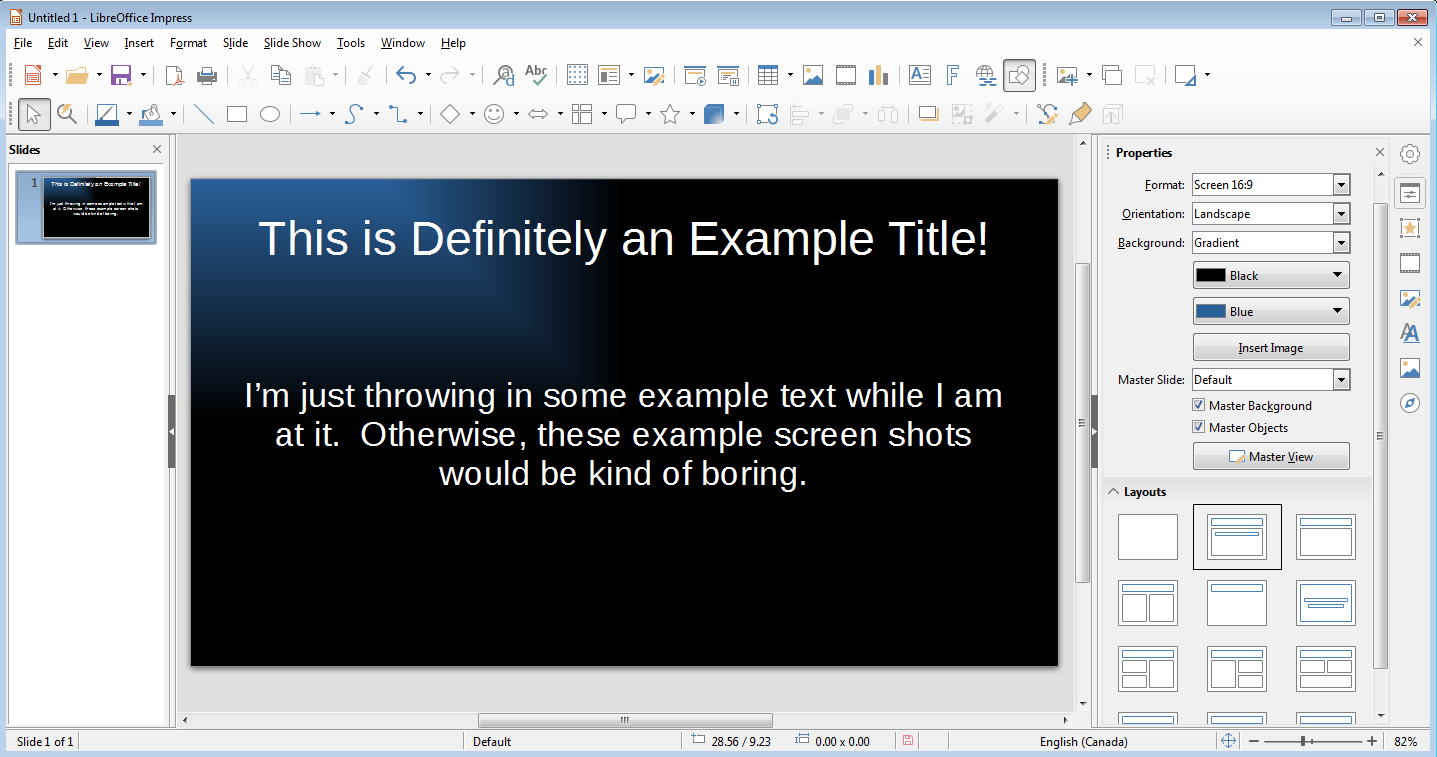Open the Styles sidebar icon
1437x757 pixels.
(x=1410, y=333)
